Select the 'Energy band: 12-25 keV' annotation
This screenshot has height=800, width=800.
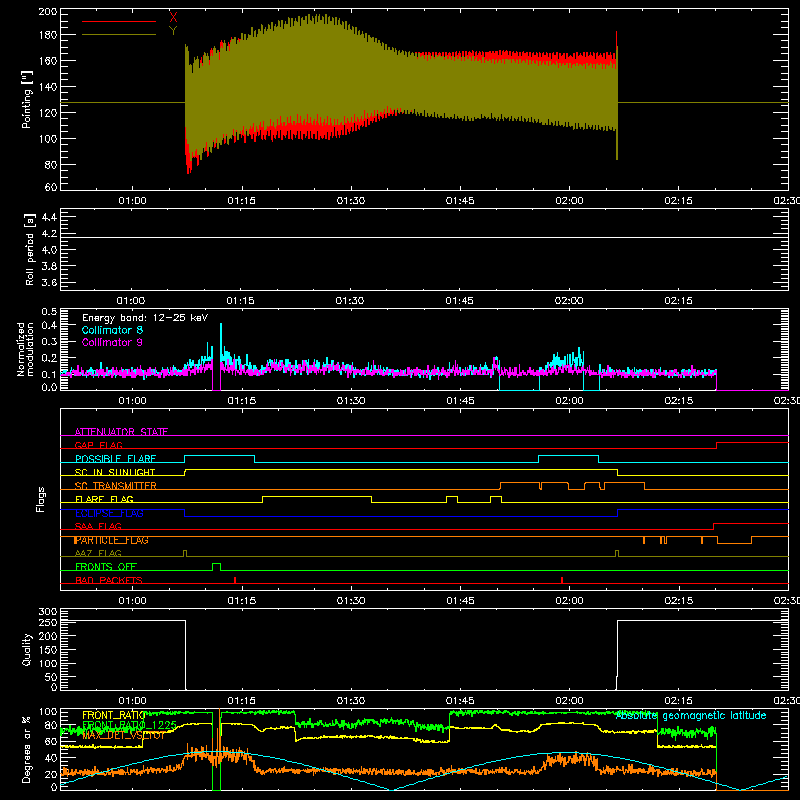coord(145,318)
